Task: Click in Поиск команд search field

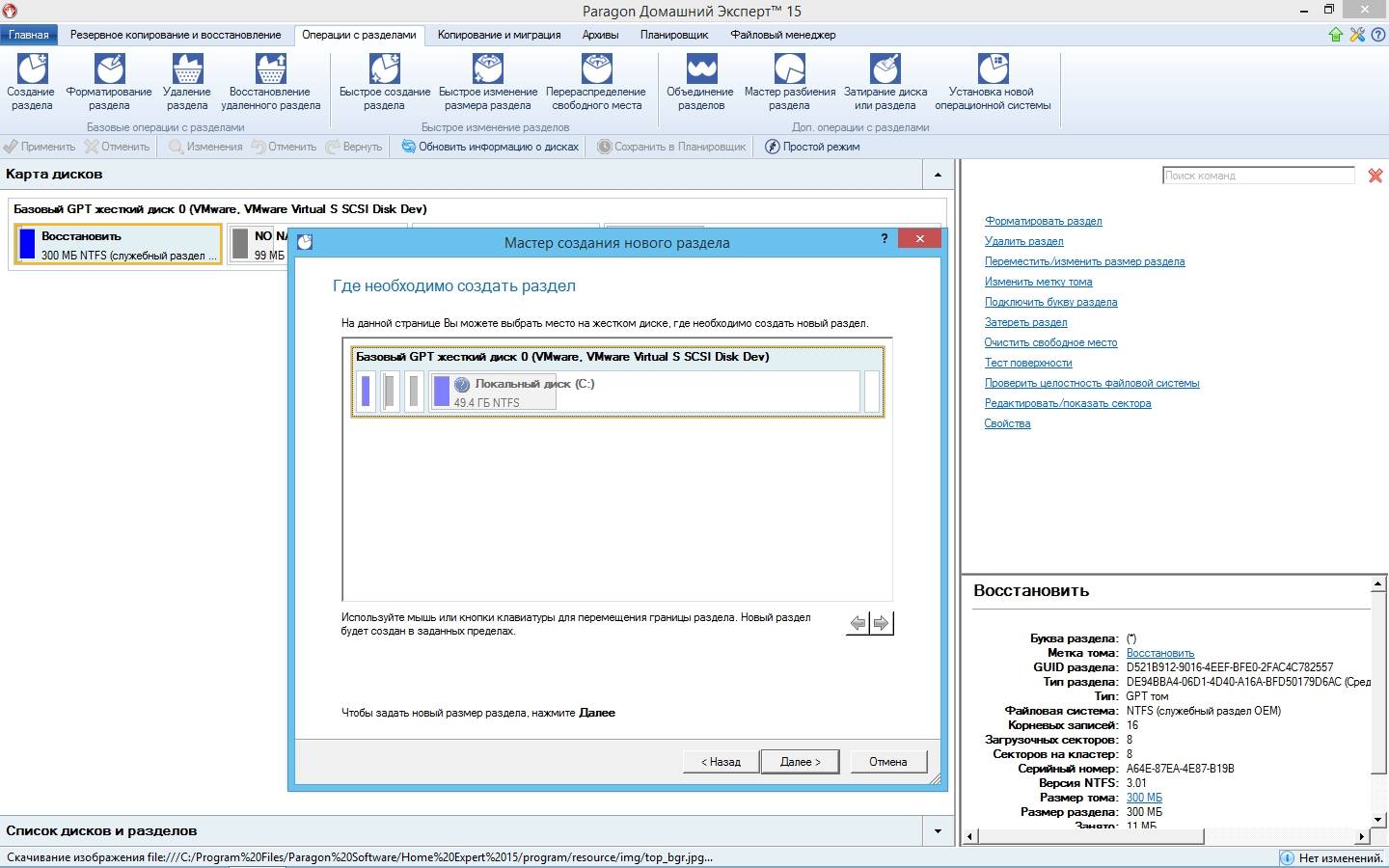Action: tap(1259, 176)
